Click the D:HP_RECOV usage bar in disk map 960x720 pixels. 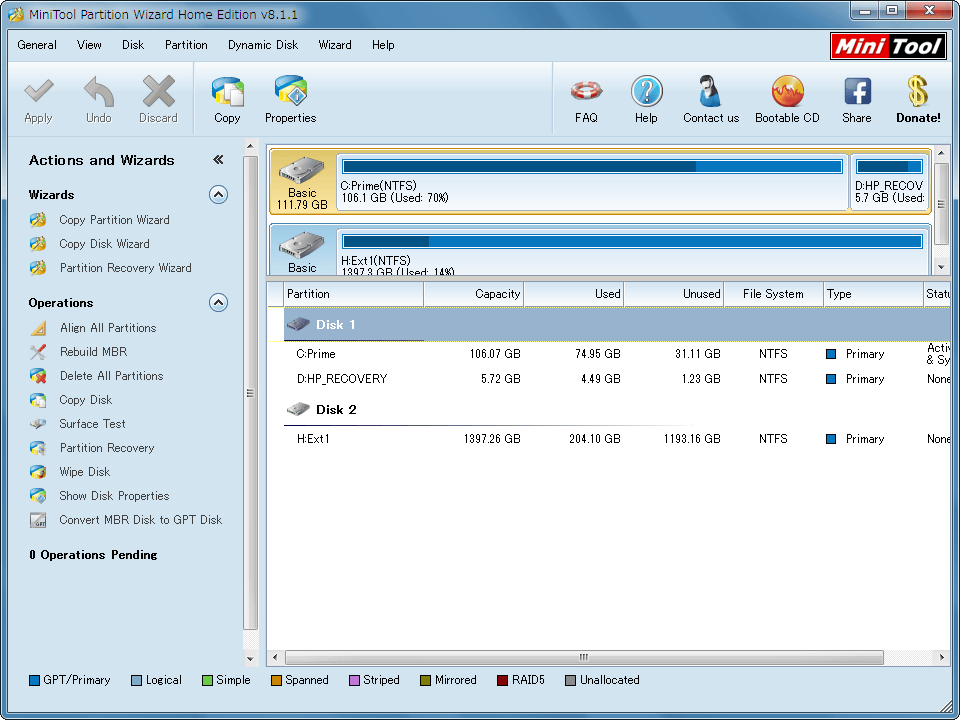[x=889, y=166]
